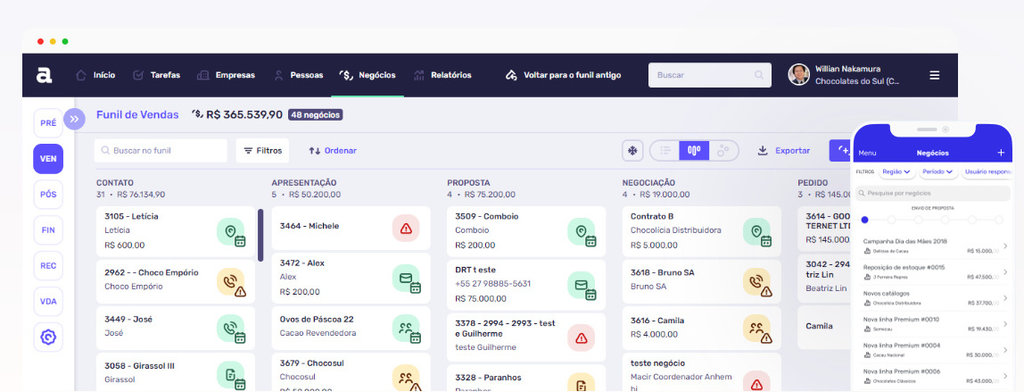Click the overdue call icon on the Choco Empório card
1024x392 pixels.
pyautogui.click(x=231, y=282)
